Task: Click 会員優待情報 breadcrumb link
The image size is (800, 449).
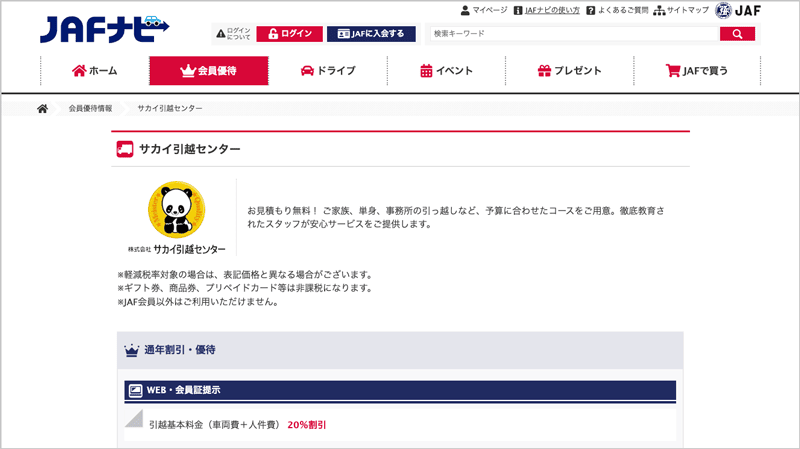Action: (90, 108)
